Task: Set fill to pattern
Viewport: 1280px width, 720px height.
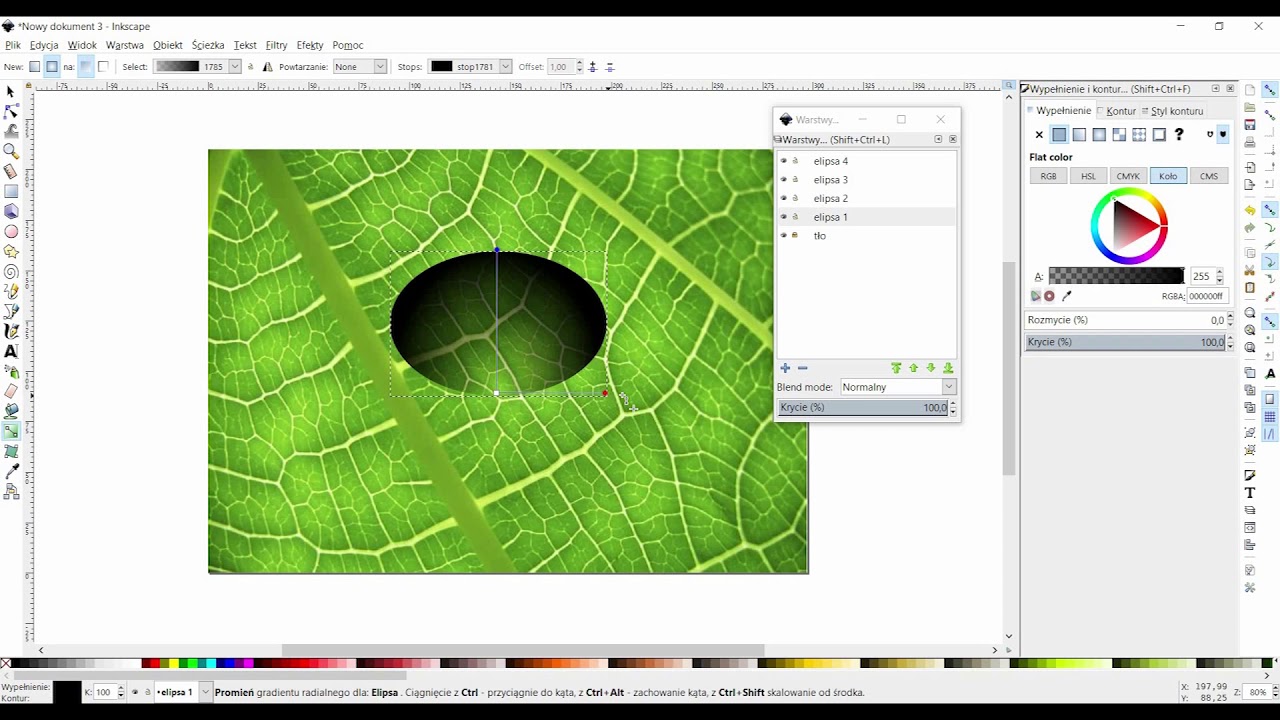Action: (1139, 134)
